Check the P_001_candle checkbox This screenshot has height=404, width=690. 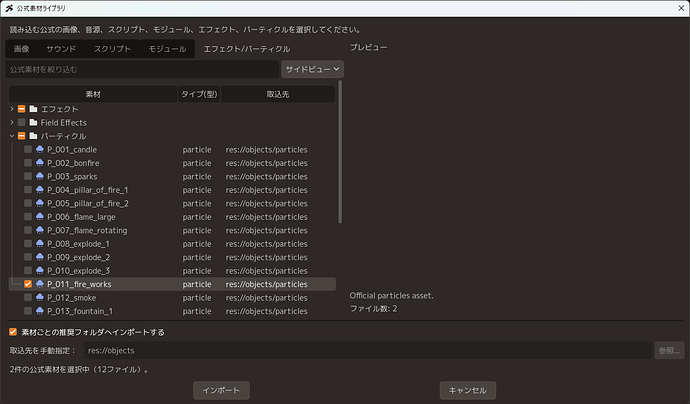pos(28,149)
